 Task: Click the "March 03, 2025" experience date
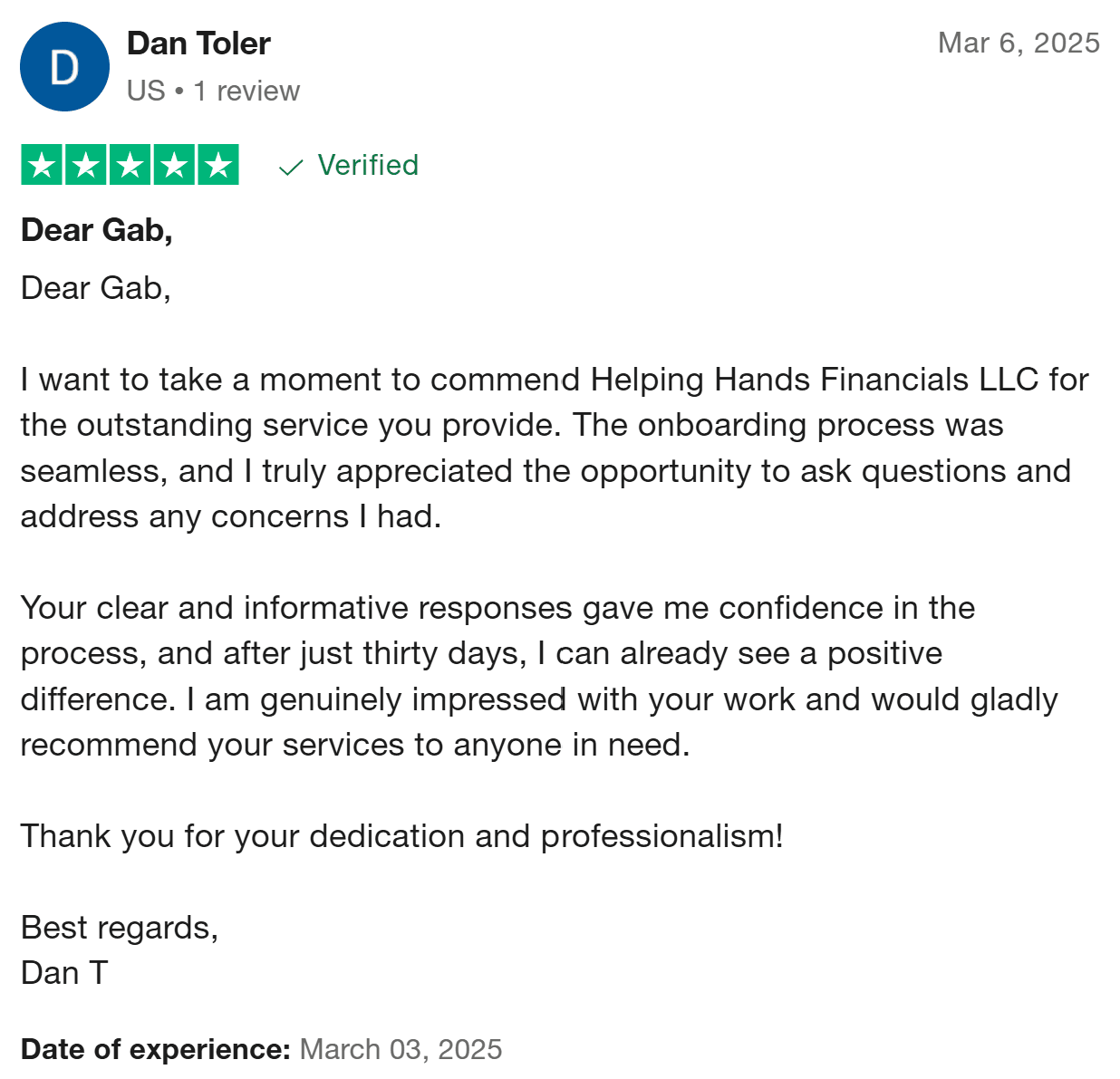401,1049
